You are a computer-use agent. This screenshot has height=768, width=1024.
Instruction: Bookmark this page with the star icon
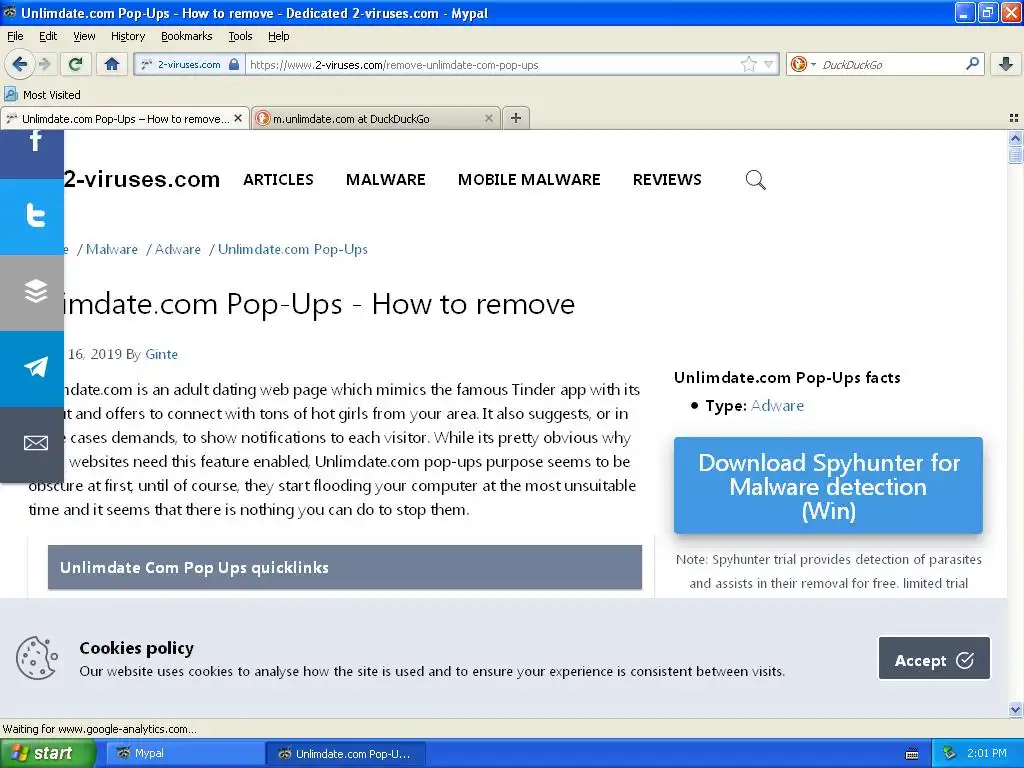[748, 65]
